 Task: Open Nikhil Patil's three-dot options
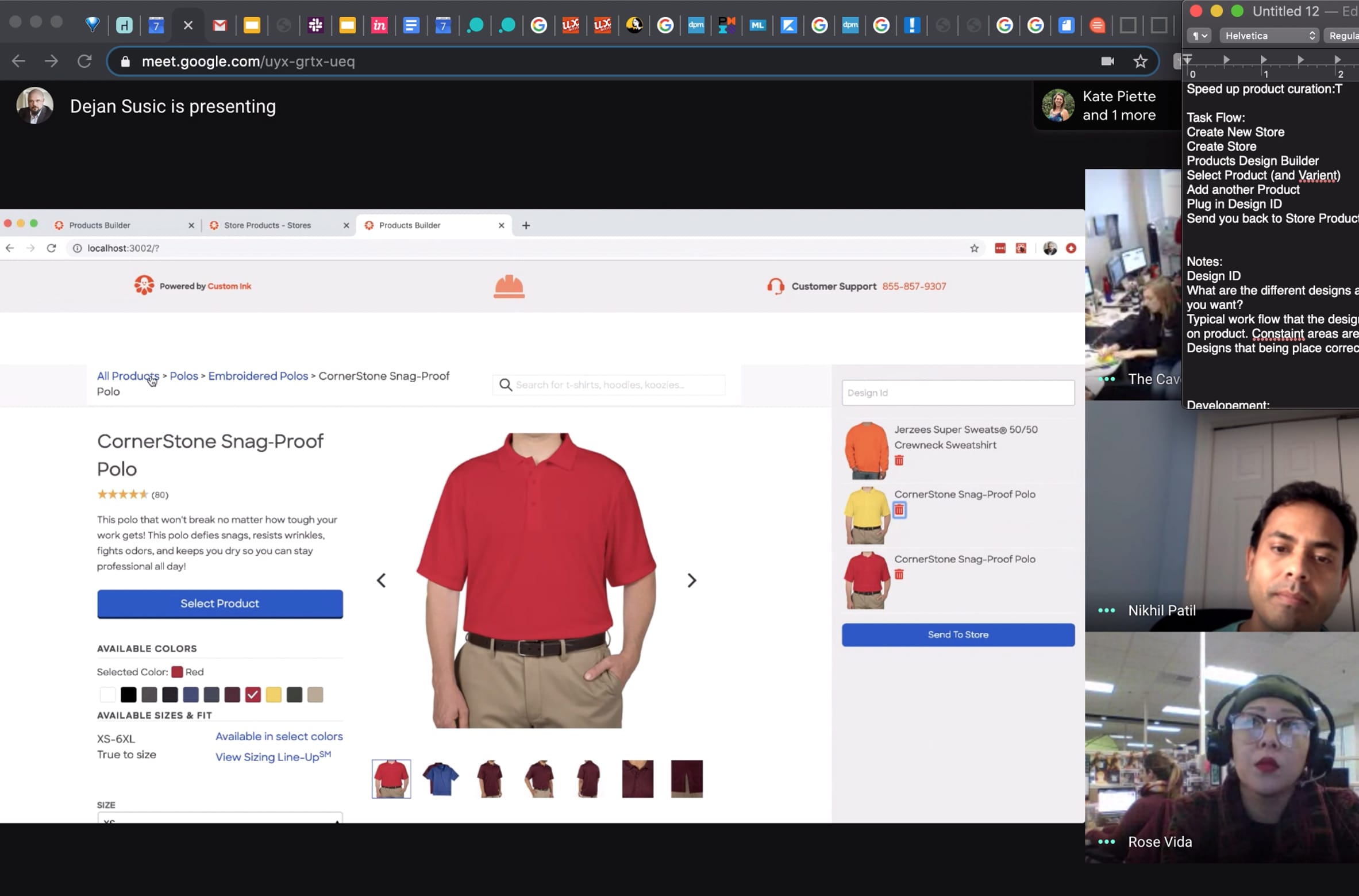click(1106, 610)
